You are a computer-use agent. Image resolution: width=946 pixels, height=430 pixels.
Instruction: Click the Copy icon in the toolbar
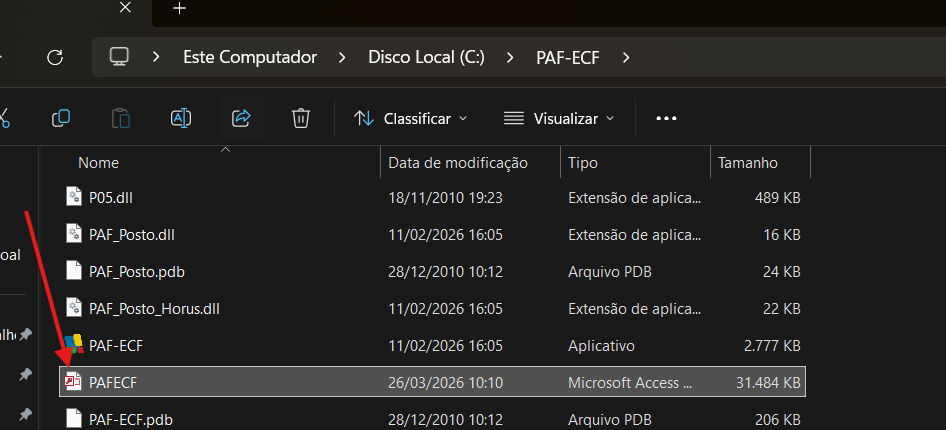[61, 118]
